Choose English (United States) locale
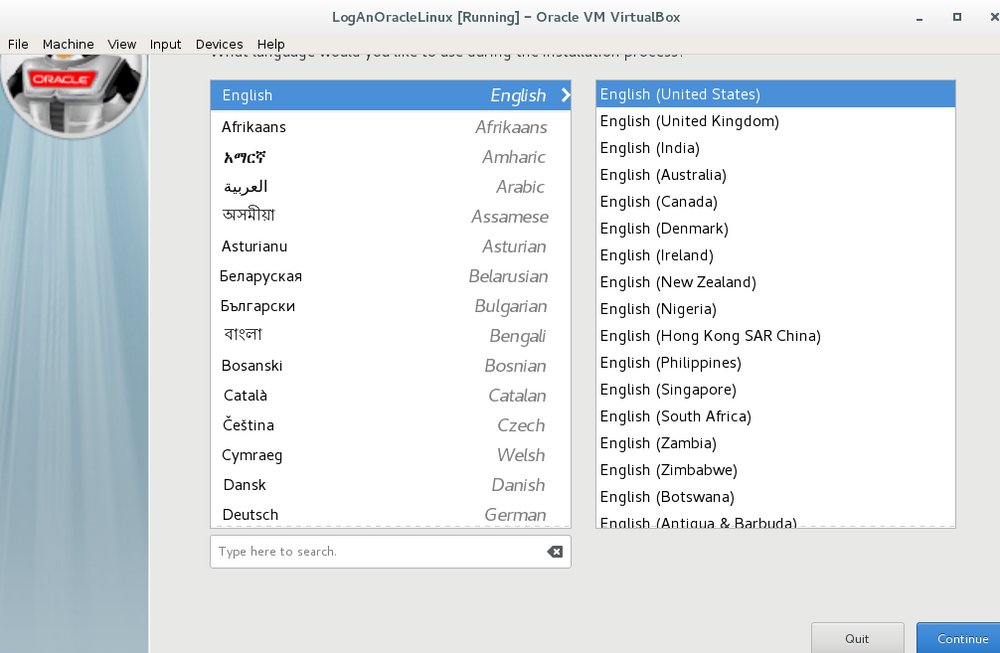This screenshot has height=653, width=1000. (776, 94)
